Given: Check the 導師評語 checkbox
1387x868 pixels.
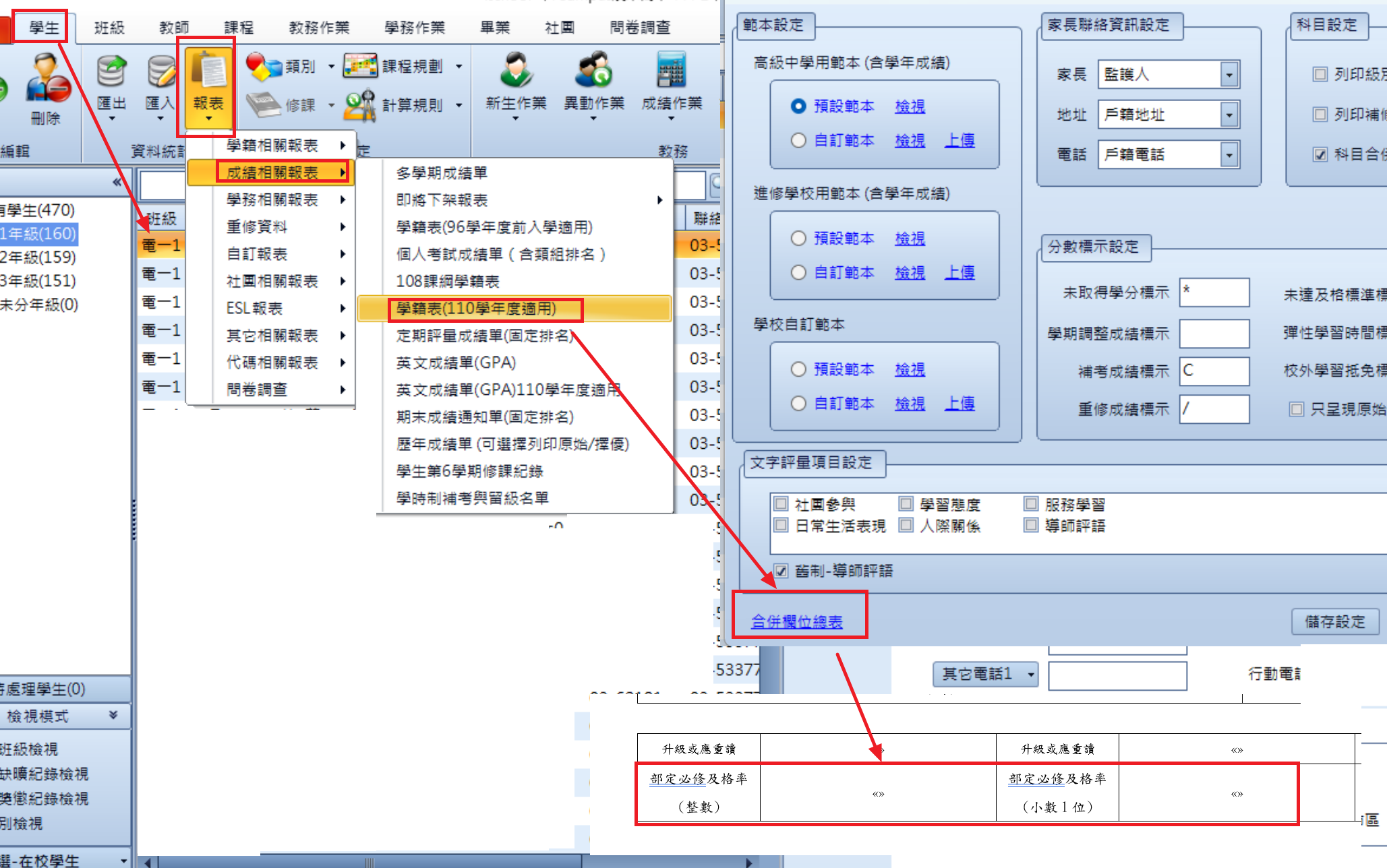Looking at the screenshot, I should 1031,524.
